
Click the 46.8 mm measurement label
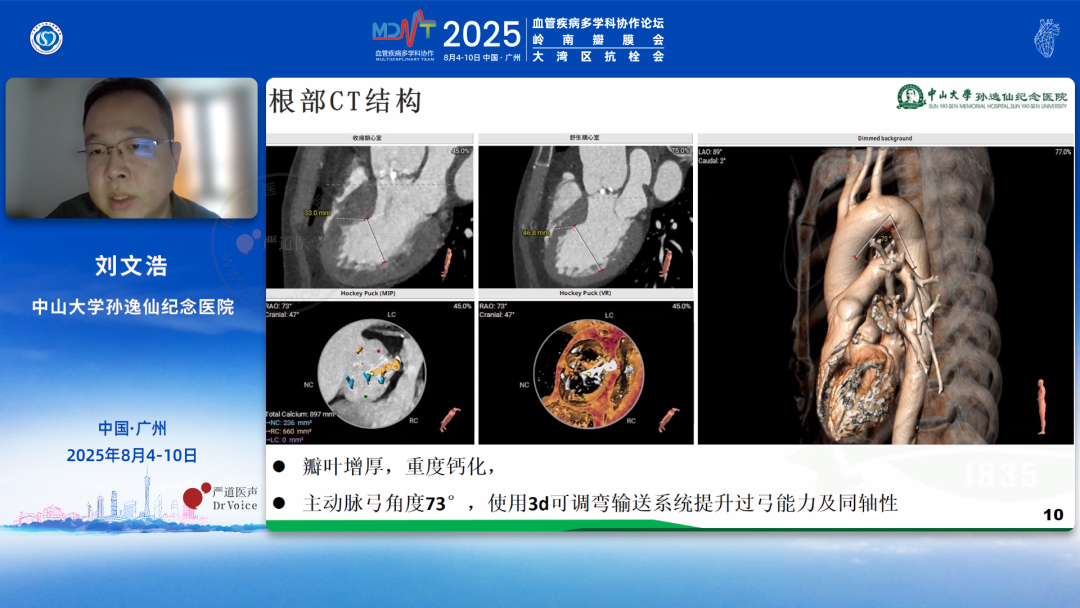[x=536, y=231]
